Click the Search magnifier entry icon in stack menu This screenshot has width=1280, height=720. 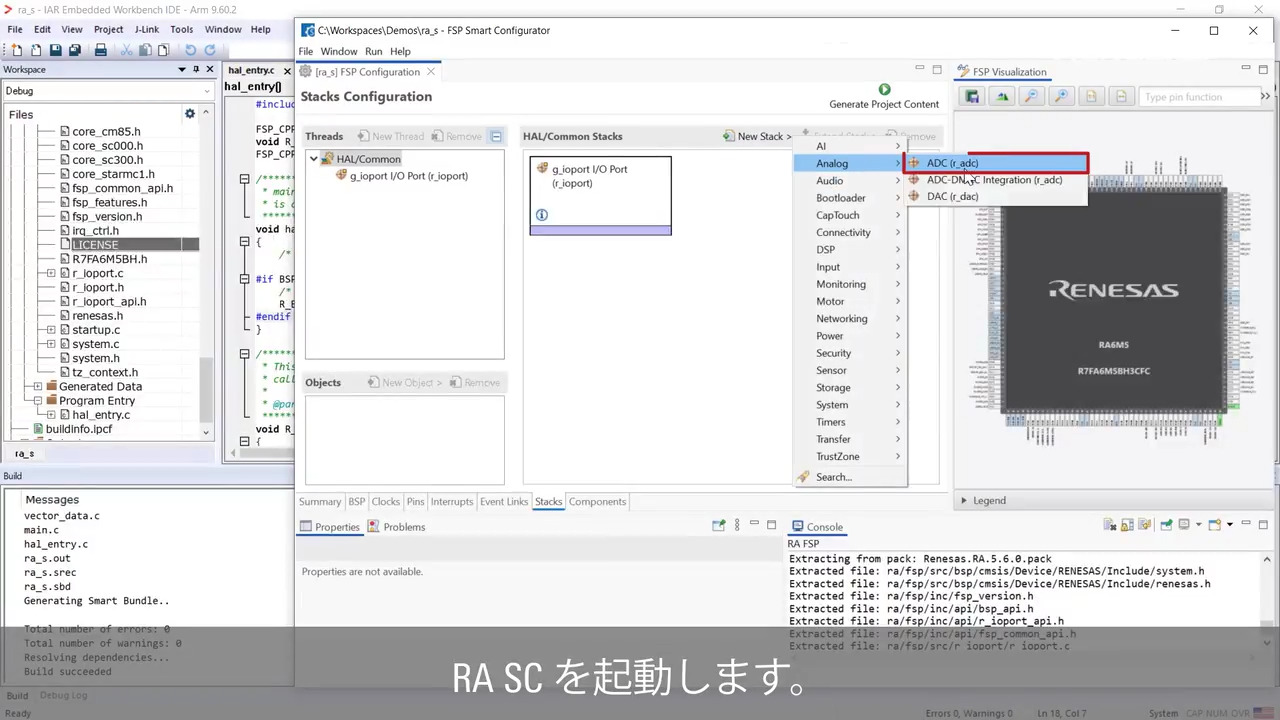click(x=803, y=477)
